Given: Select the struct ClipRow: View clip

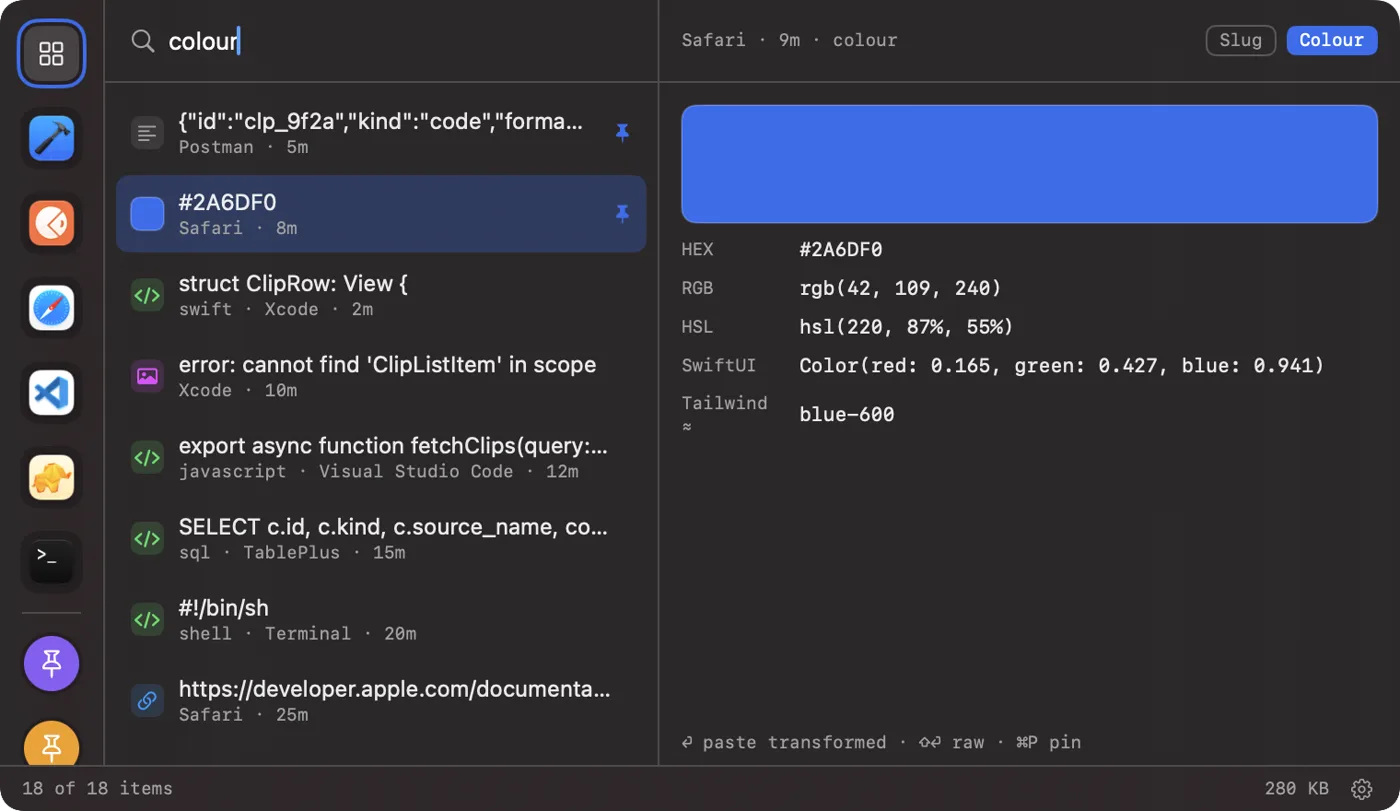Looking at the screenshot, I should (381, 295).
